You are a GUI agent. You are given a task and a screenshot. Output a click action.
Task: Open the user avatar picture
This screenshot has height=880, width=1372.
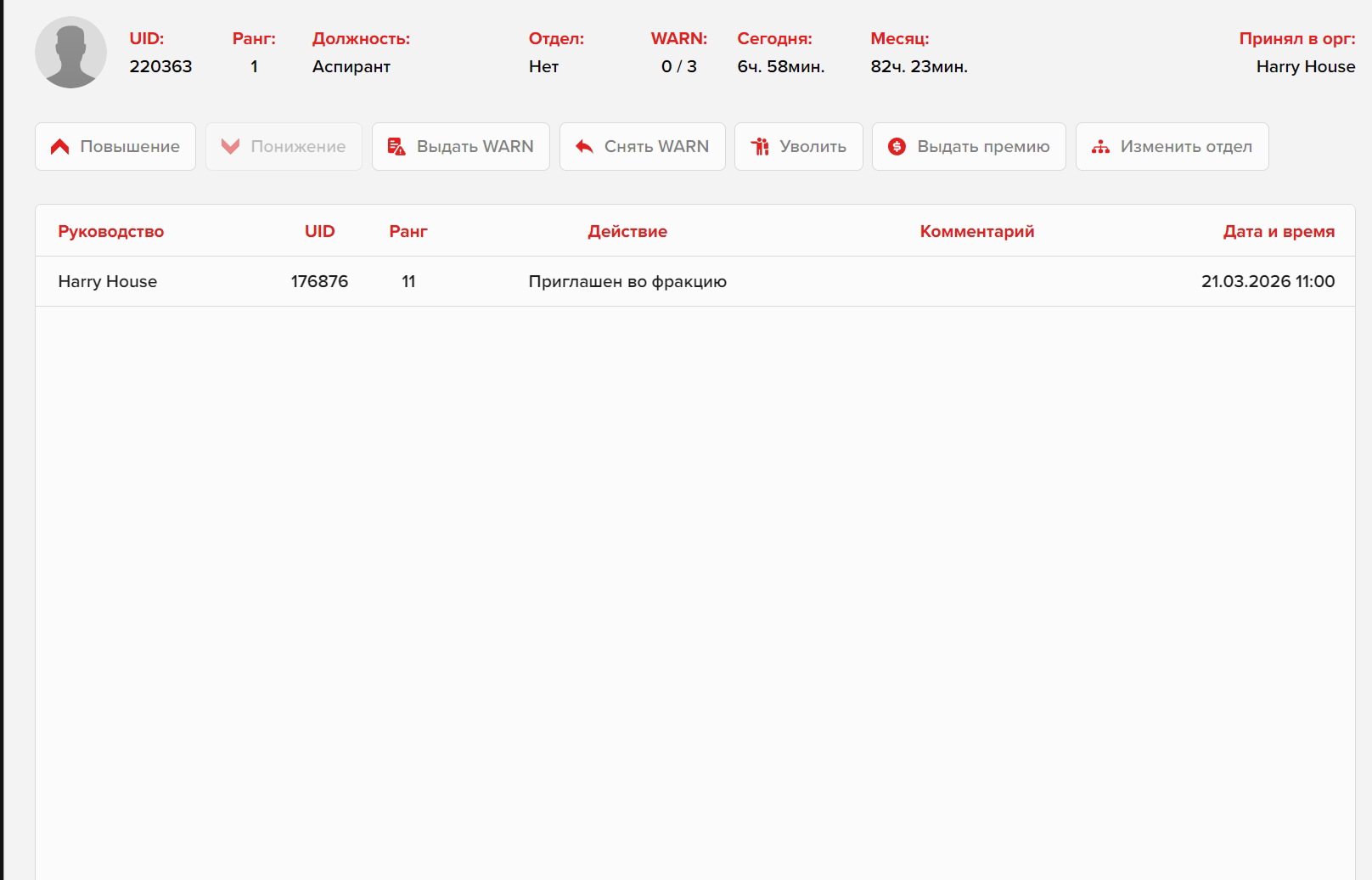pos(70,52)
